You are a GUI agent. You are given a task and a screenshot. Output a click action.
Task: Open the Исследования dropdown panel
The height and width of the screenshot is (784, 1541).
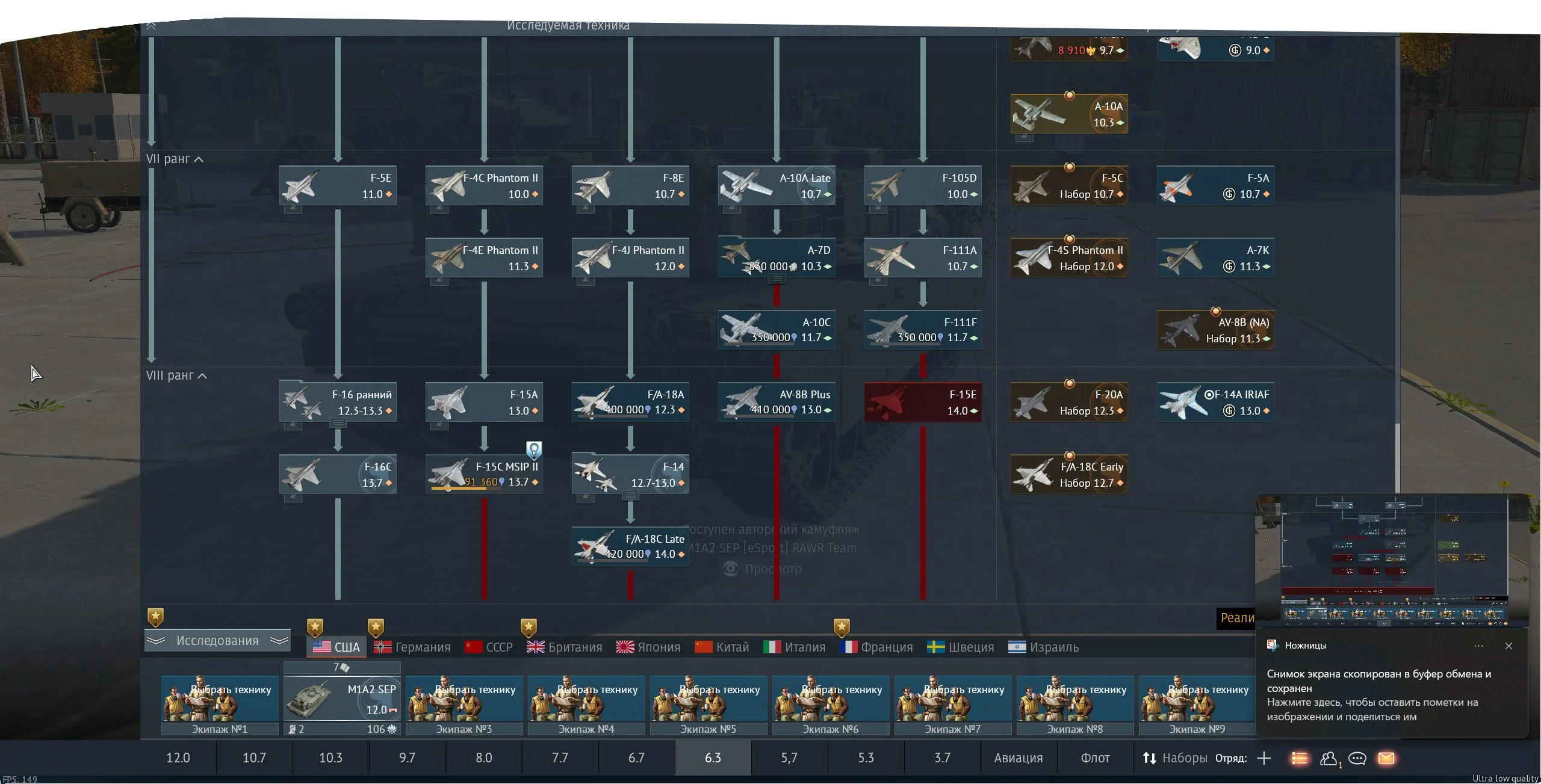coord(217,641)
